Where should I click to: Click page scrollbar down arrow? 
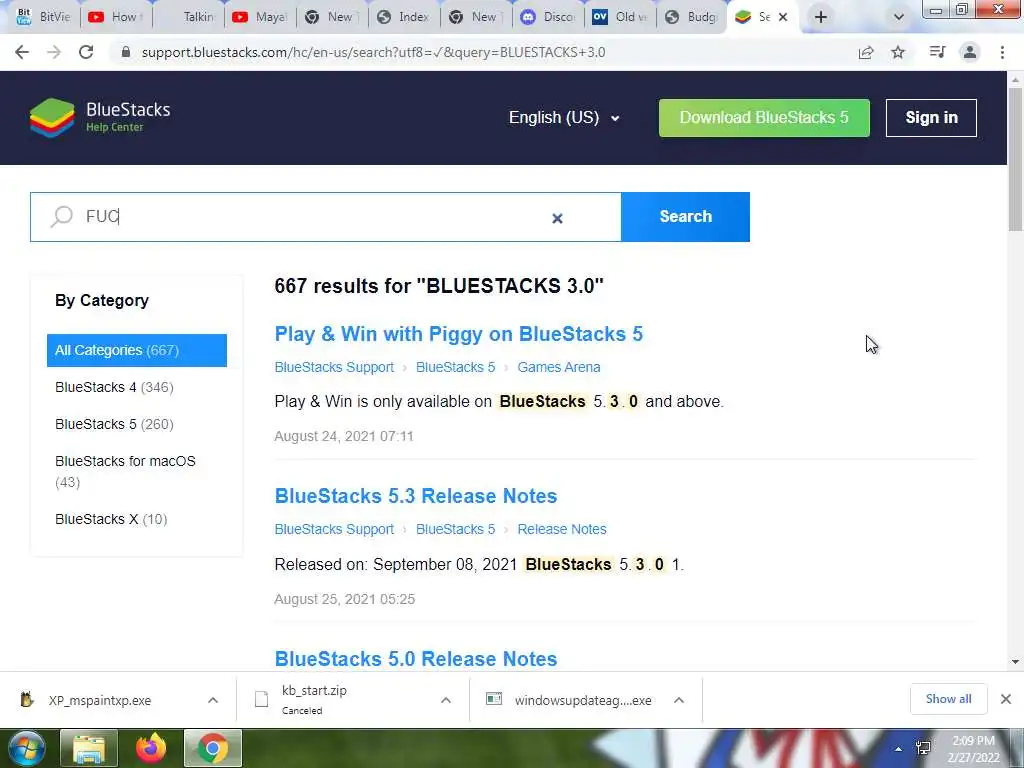click(1016, 662)
